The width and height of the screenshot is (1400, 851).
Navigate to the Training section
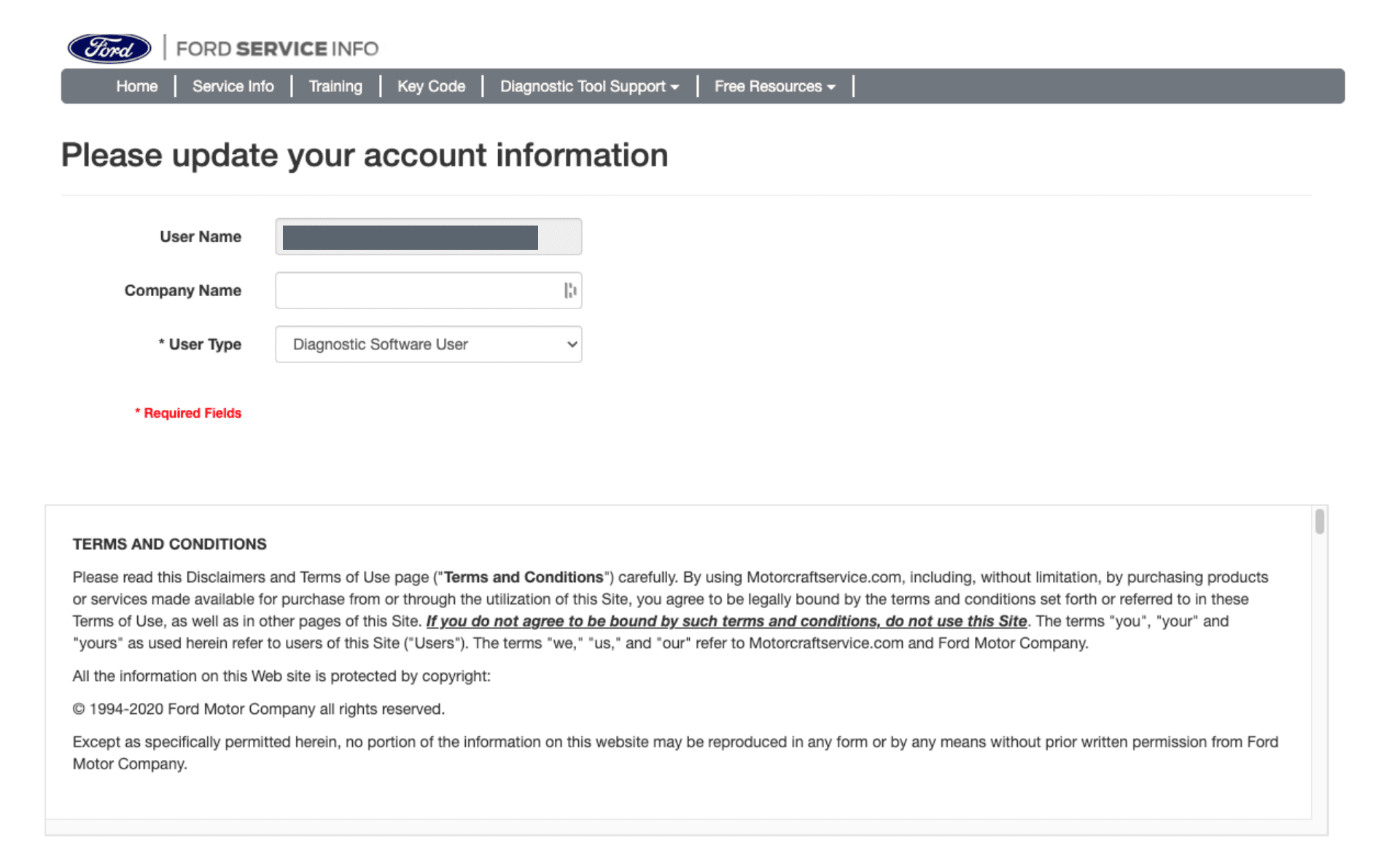tap(335, 86)
